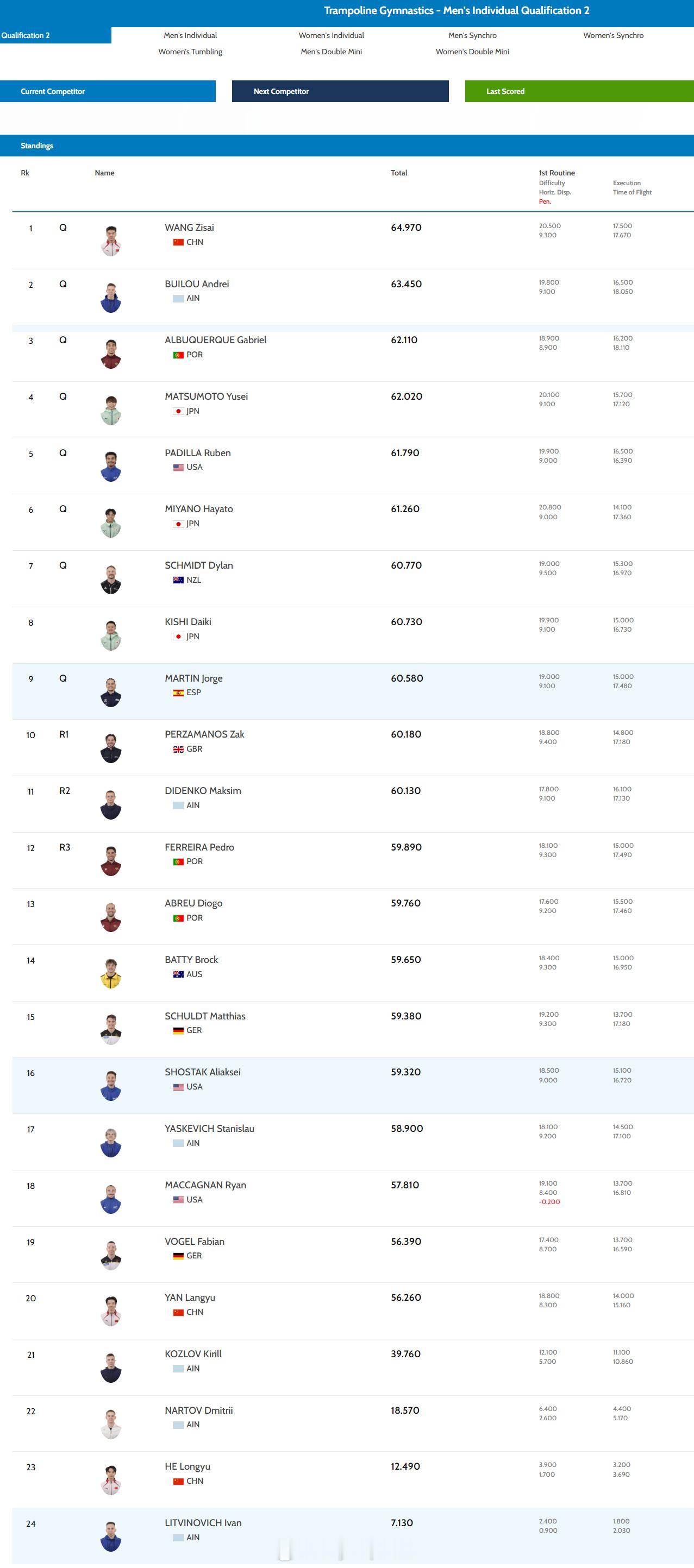
Task: Click the Portugal flag beside ALBUQUERQUE Gabriel
Action: (178, 355)
